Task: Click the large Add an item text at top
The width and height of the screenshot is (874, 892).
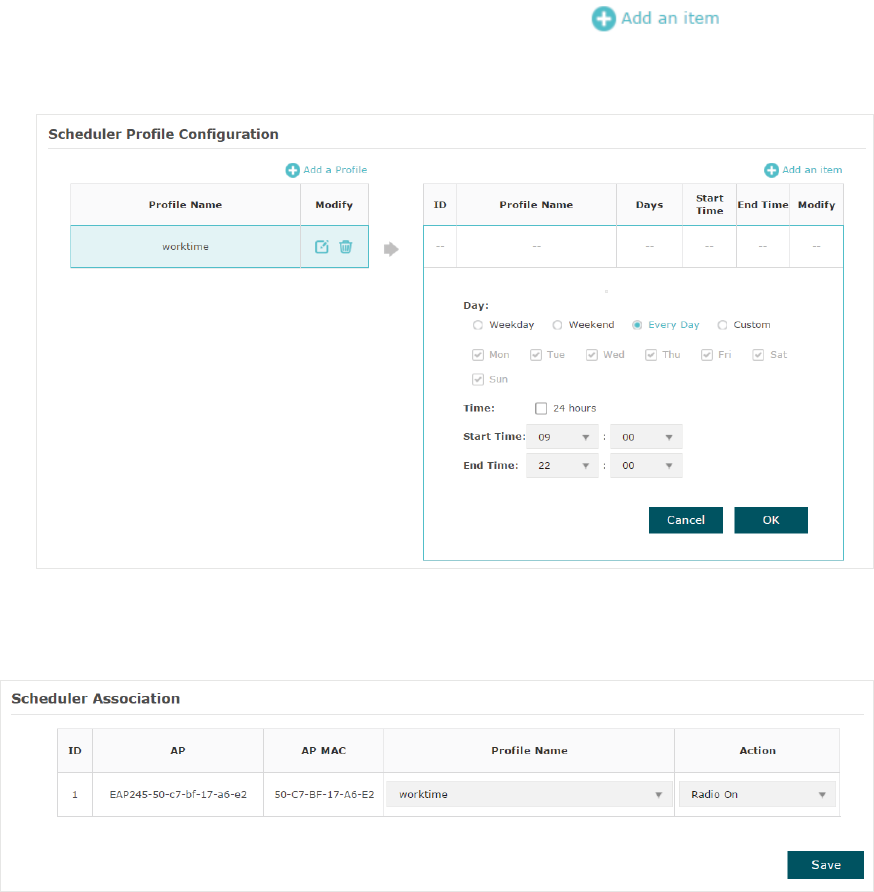Action: tap(670, 18)
